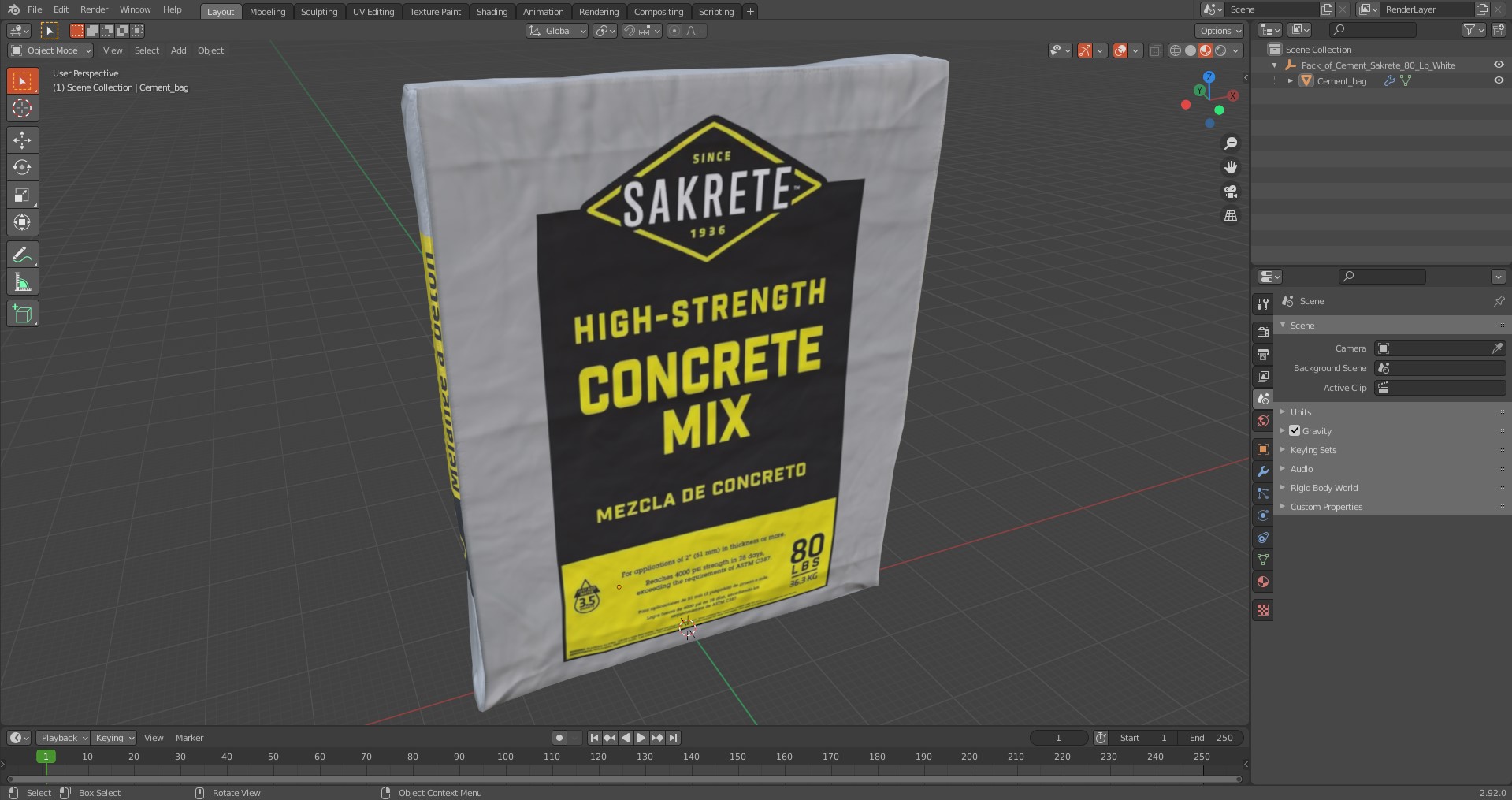
Task: Toggle snapping magnet
Action: pos(630,31)
